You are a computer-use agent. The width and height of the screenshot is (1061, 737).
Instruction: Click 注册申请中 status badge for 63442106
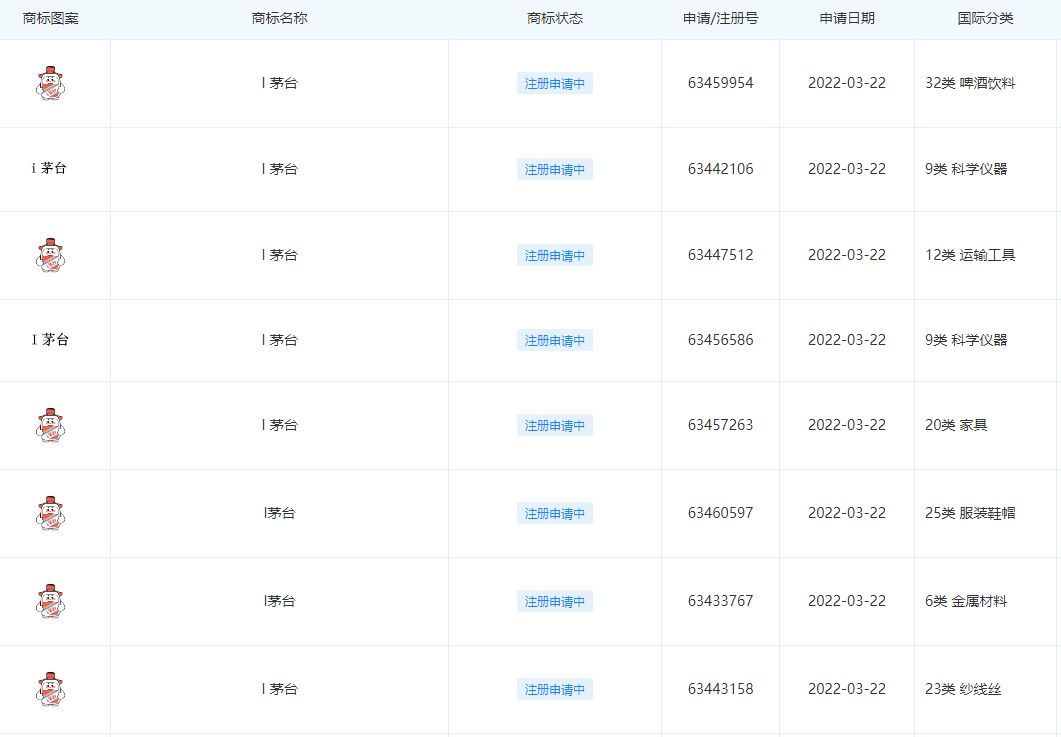(554, 169)
